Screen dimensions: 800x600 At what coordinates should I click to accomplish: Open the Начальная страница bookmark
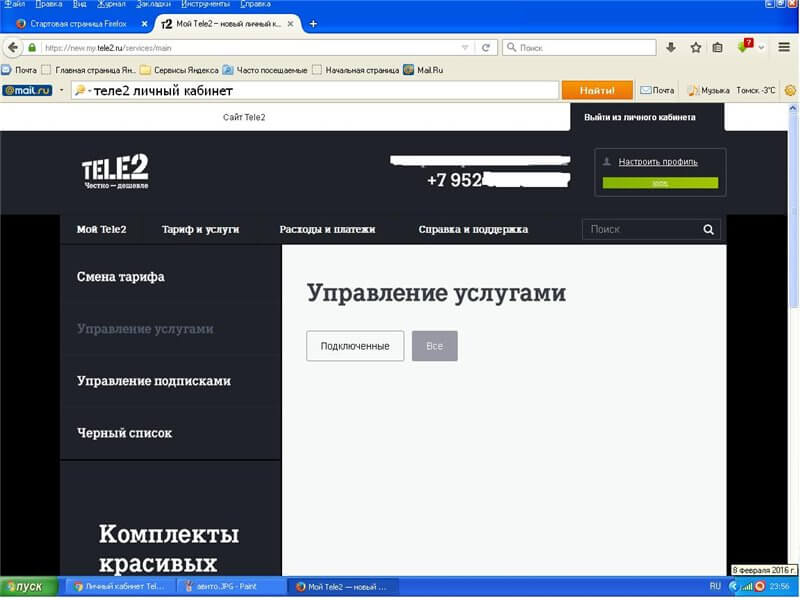[x=356, y=70]
